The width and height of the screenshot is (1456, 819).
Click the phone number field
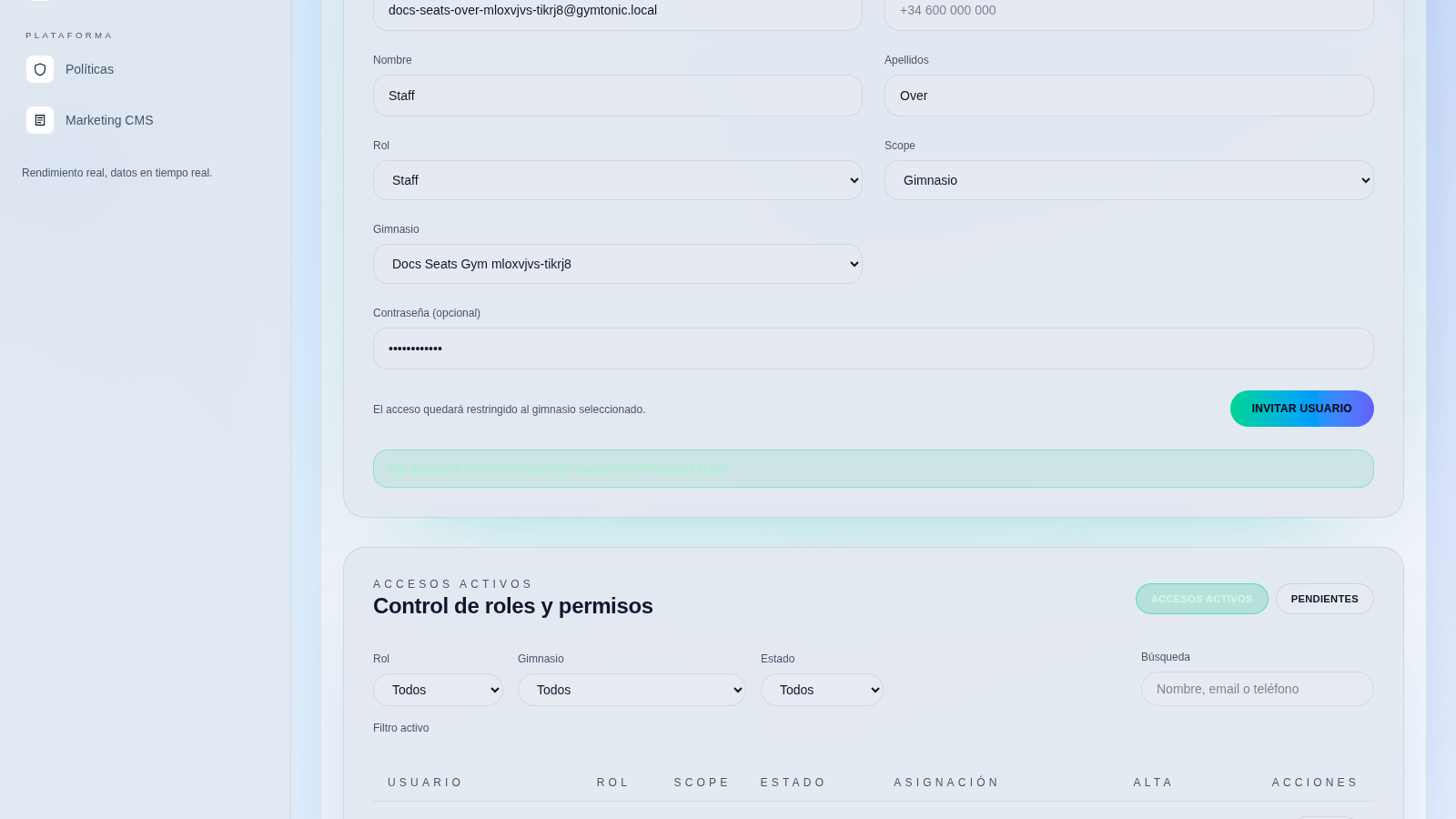coord(1128,11)
